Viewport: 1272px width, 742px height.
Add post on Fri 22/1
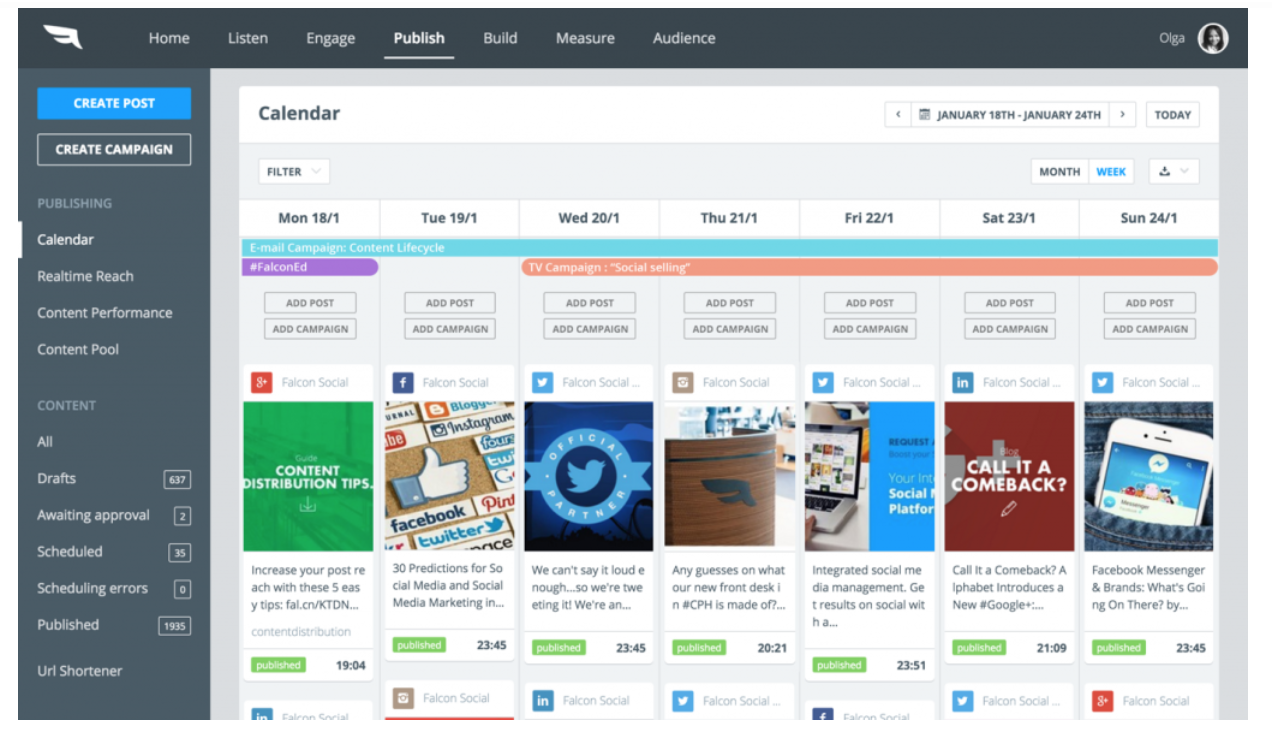870,303
